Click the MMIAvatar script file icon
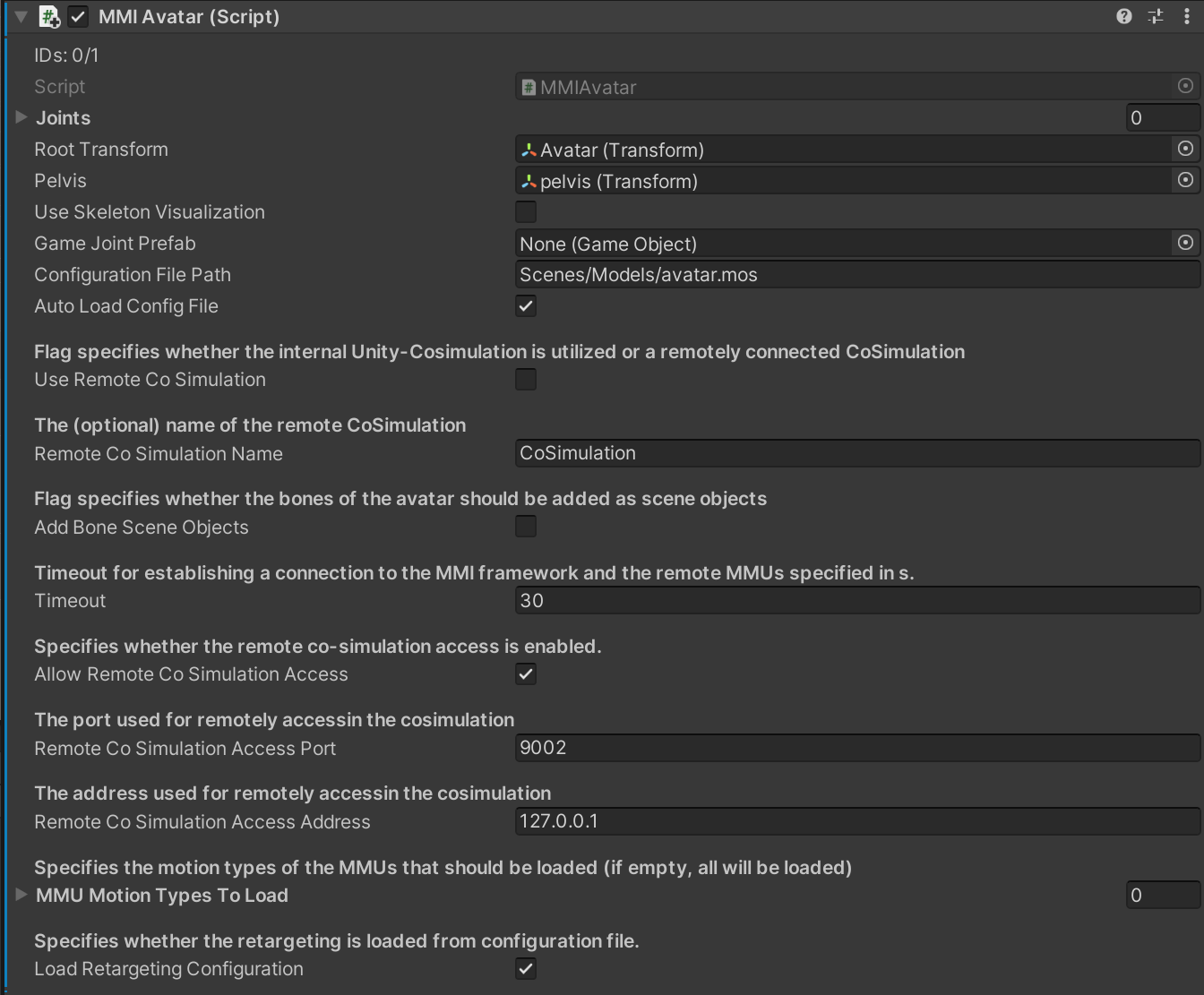The height and width of the screenshot is (995, 1204). 529,87
